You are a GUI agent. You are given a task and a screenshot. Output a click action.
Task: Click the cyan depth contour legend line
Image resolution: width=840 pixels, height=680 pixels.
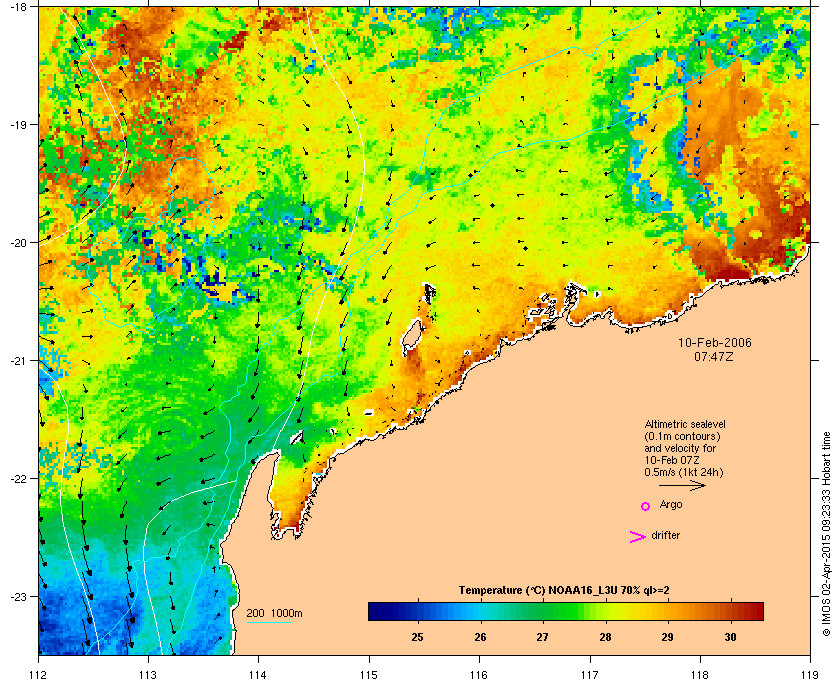268,622
